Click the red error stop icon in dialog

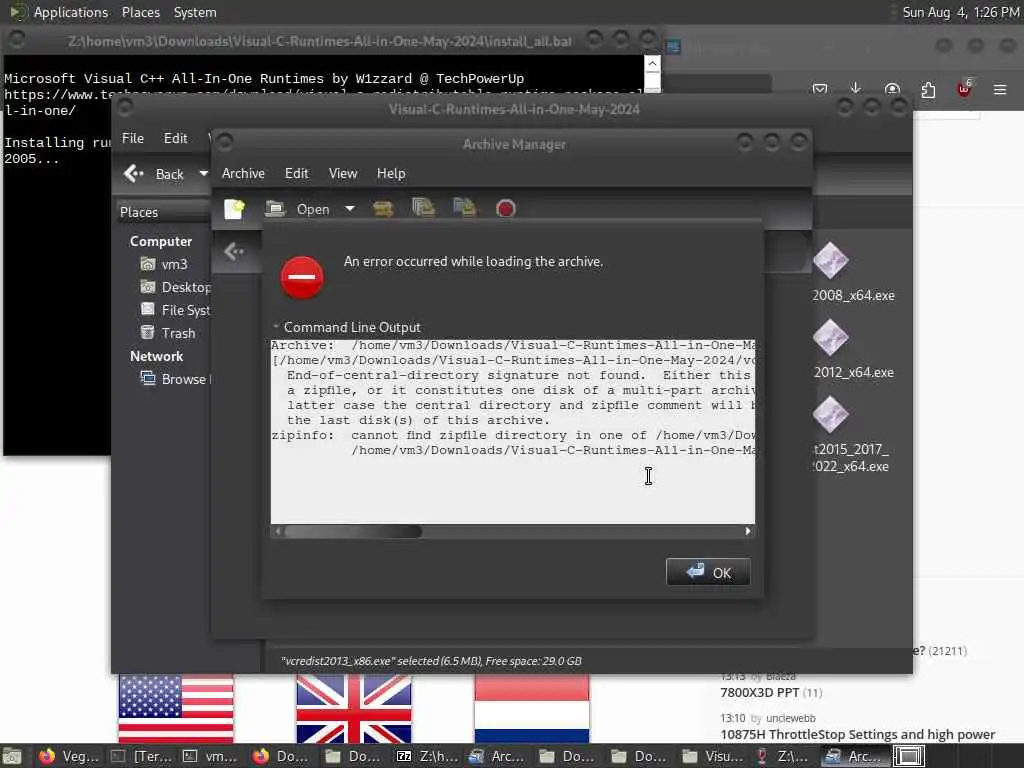[x=302, y=277]
